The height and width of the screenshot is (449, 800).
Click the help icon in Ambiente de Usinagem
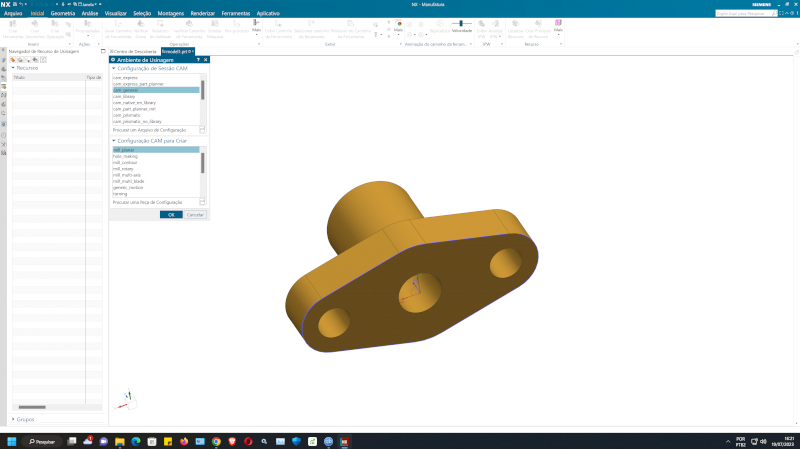(x=198, y=60)
